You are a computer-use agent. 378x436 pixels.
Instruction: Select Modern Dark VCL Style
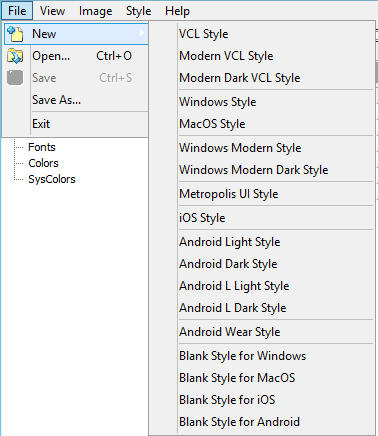(262, 78)
